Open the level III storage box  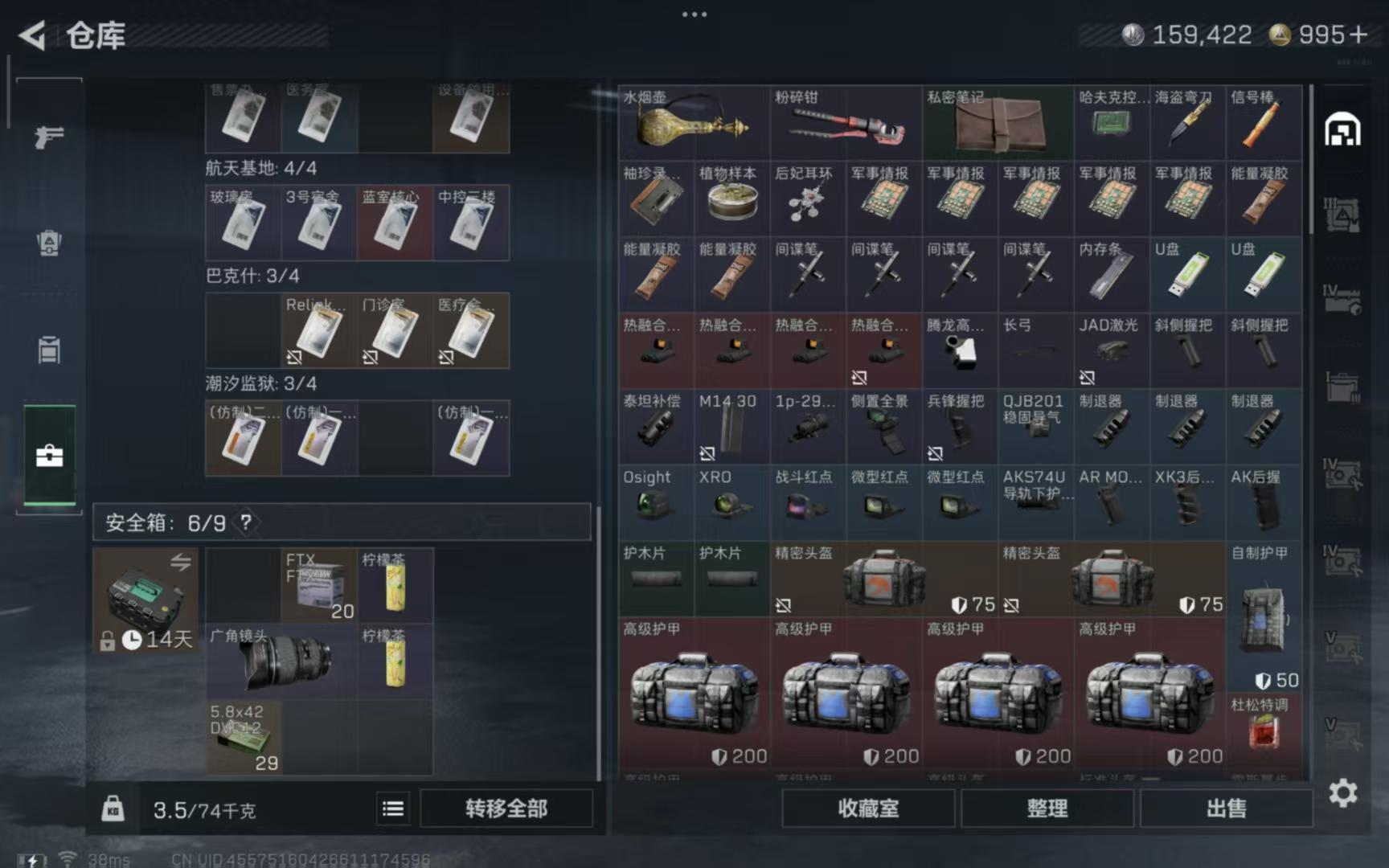click(x=1342, y=215)
